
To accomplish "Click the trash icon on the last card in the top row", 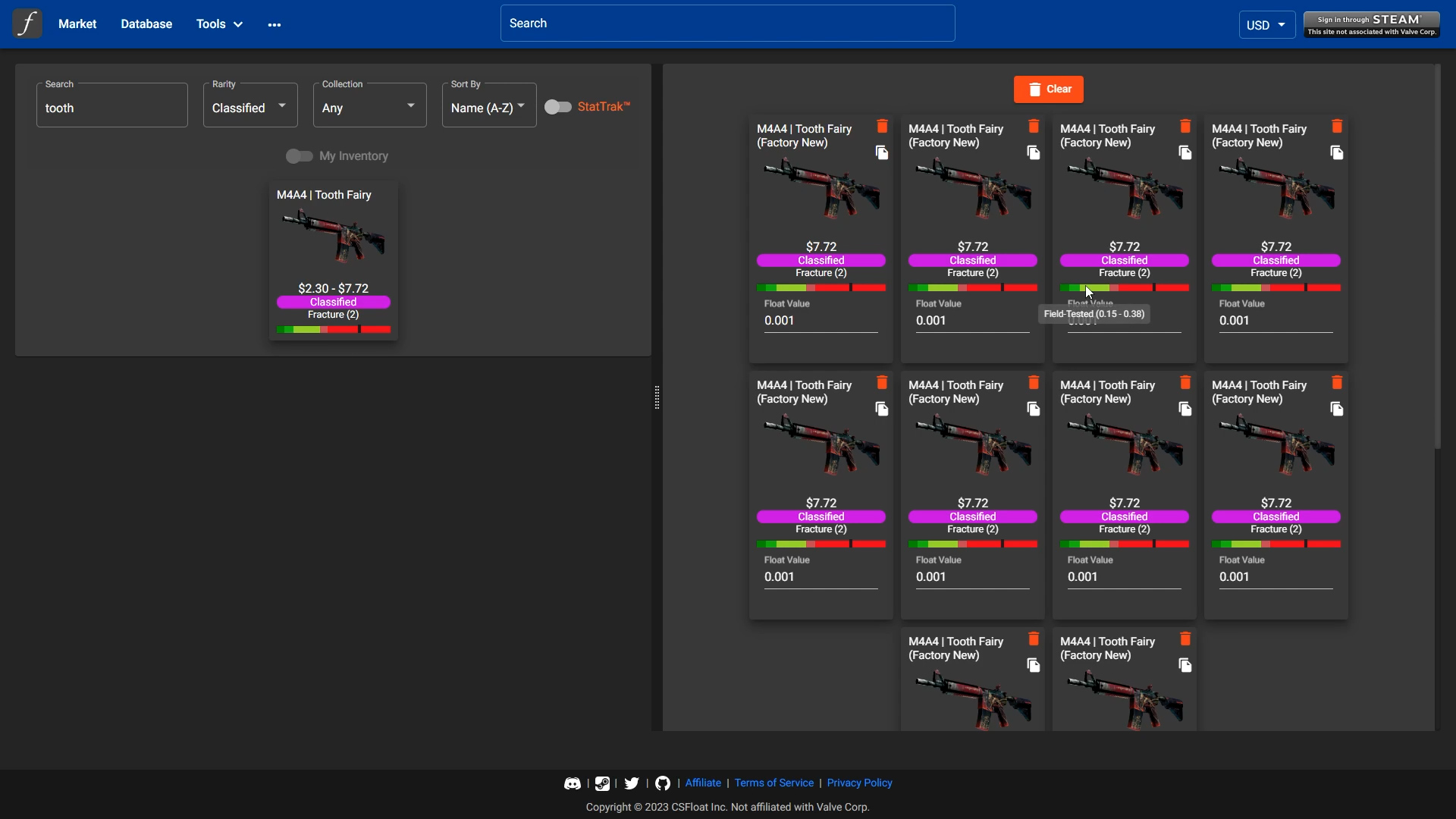I will pos(1337,127).
